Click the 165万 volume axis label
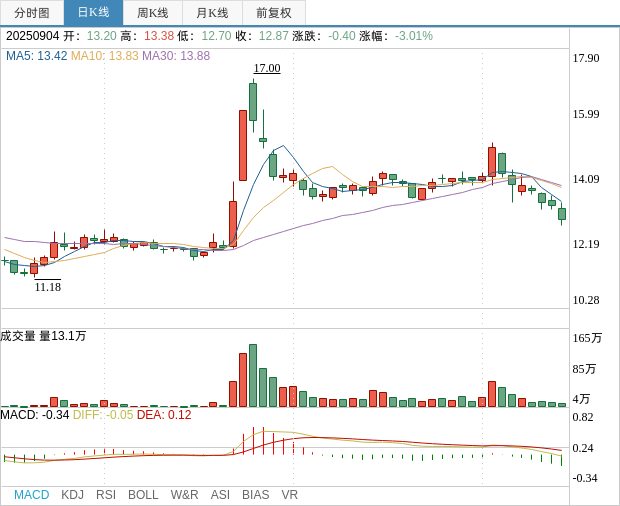Image resolution: width=620 pixels, height=506 pixels. click(x=588, y=338)
